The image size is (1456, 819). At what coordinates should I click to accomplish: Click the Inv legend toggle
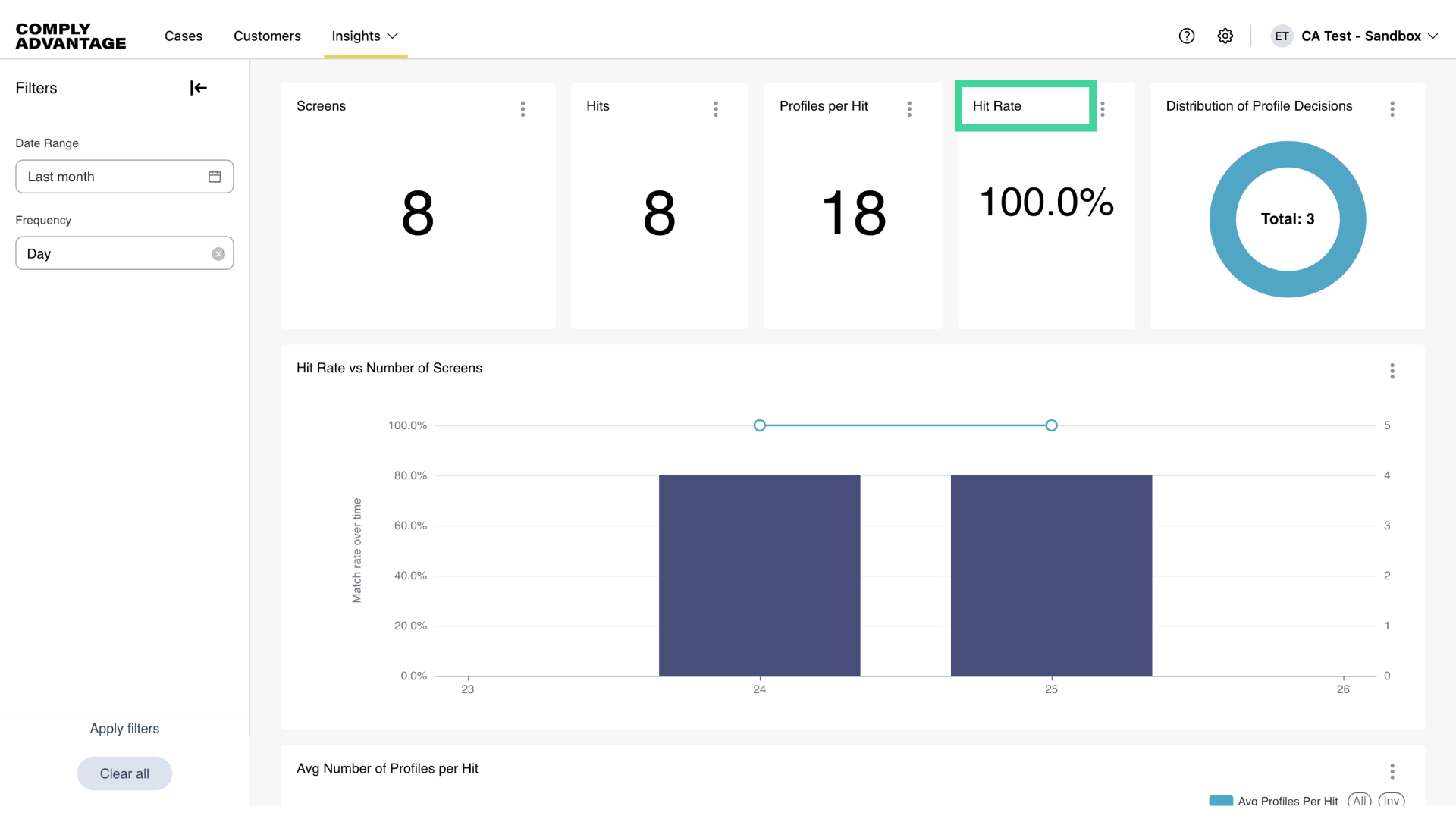(1391, 800)
